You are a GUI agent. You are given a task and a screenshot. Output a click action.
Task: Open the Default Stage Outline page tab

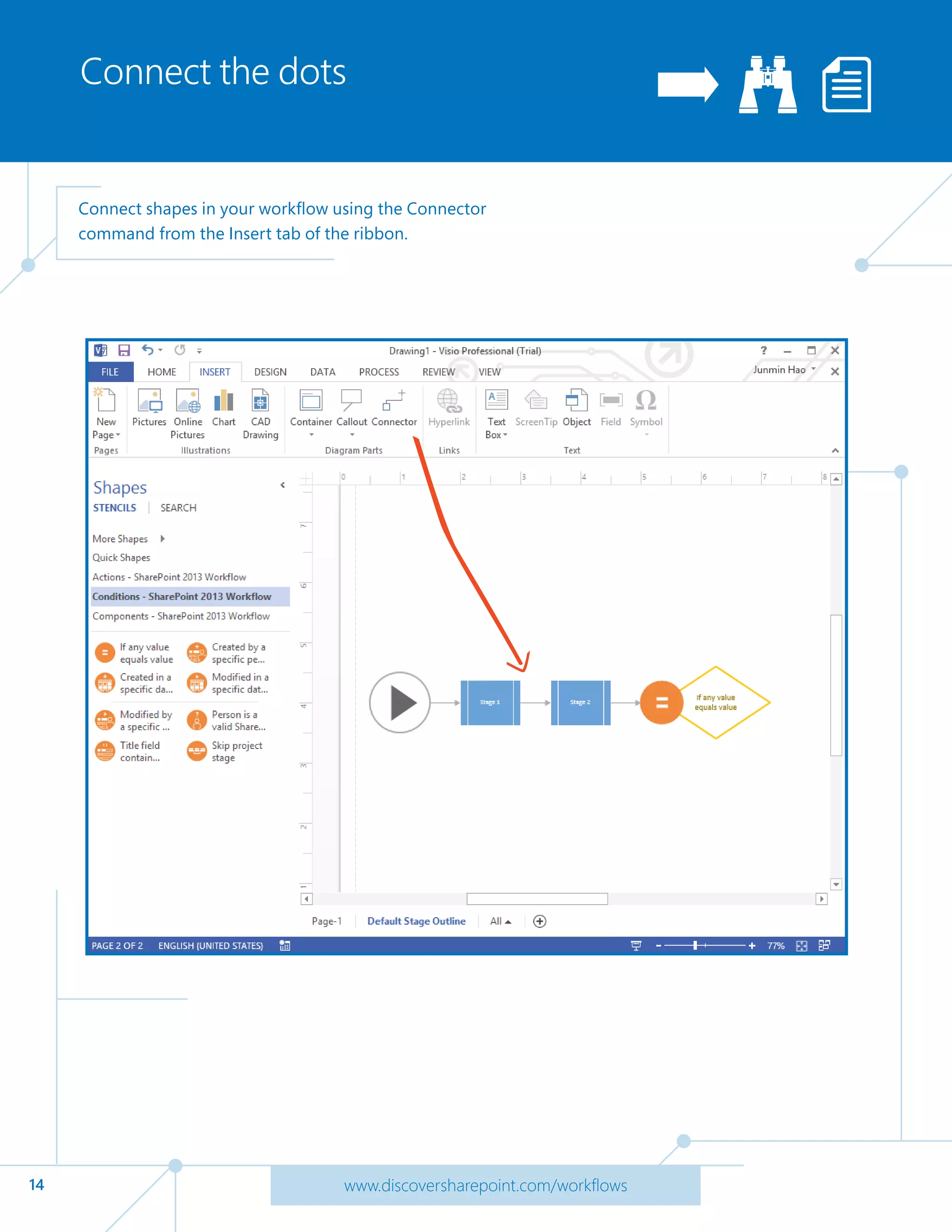416,921
